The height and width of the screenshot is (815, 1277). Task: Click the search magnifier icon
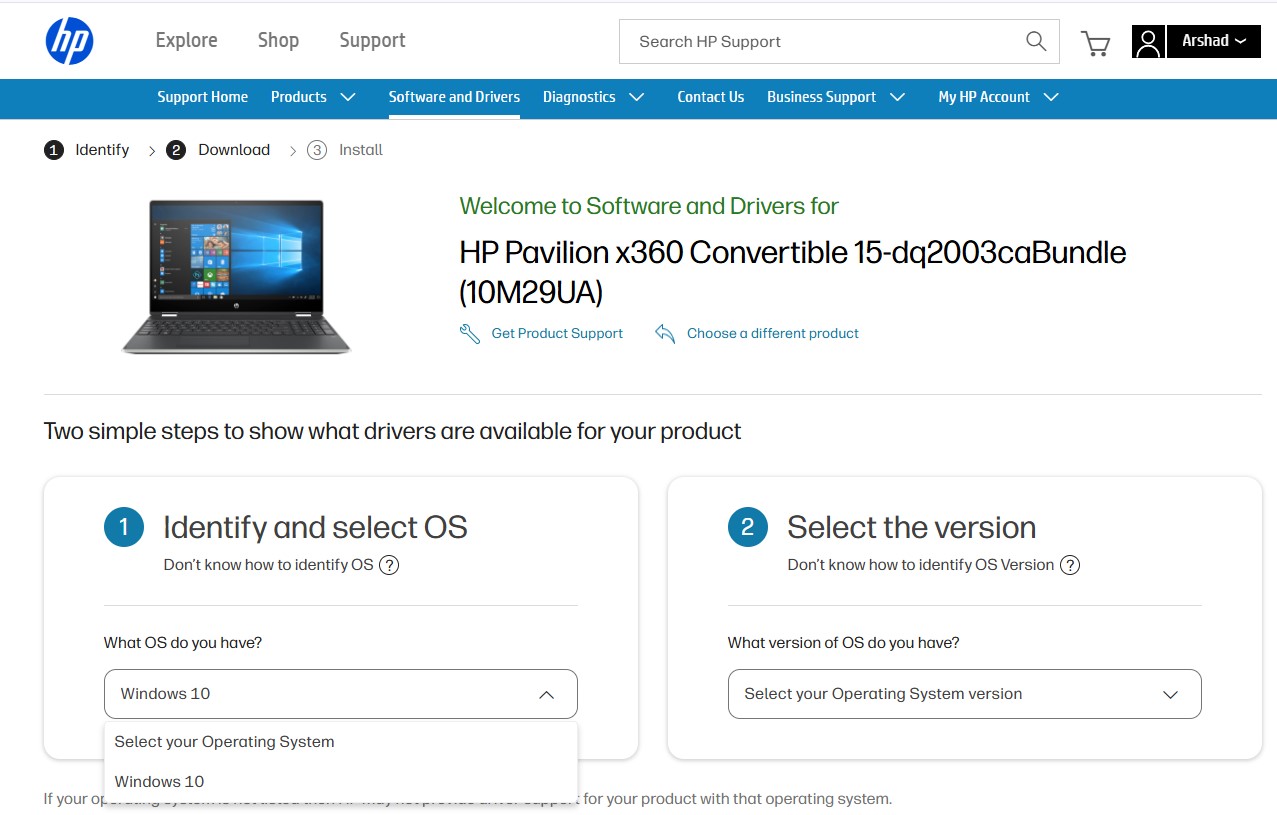(1034, 41)
